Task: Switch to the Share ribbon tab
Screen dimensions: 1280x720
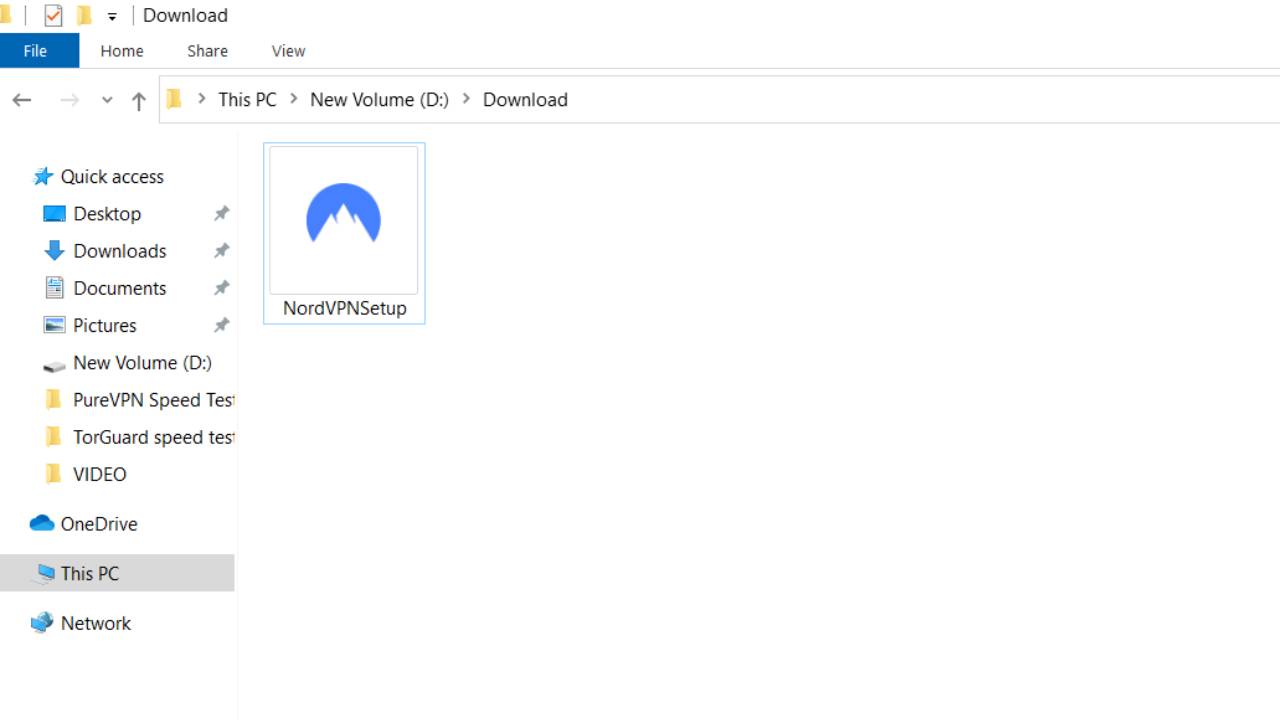Action: click(207, 51)
